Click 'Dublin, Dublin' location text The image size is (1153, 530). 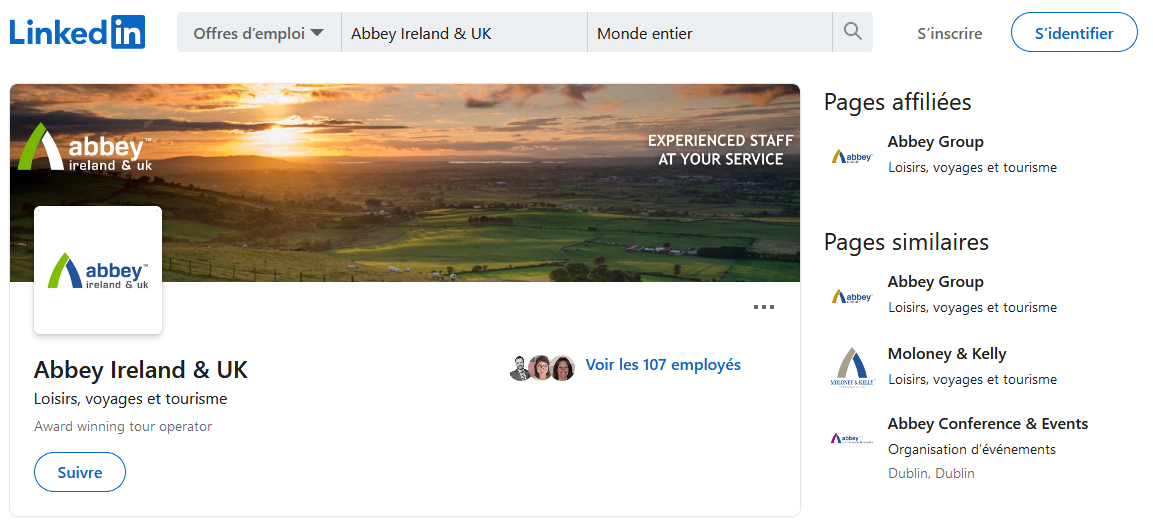point(931,473)
